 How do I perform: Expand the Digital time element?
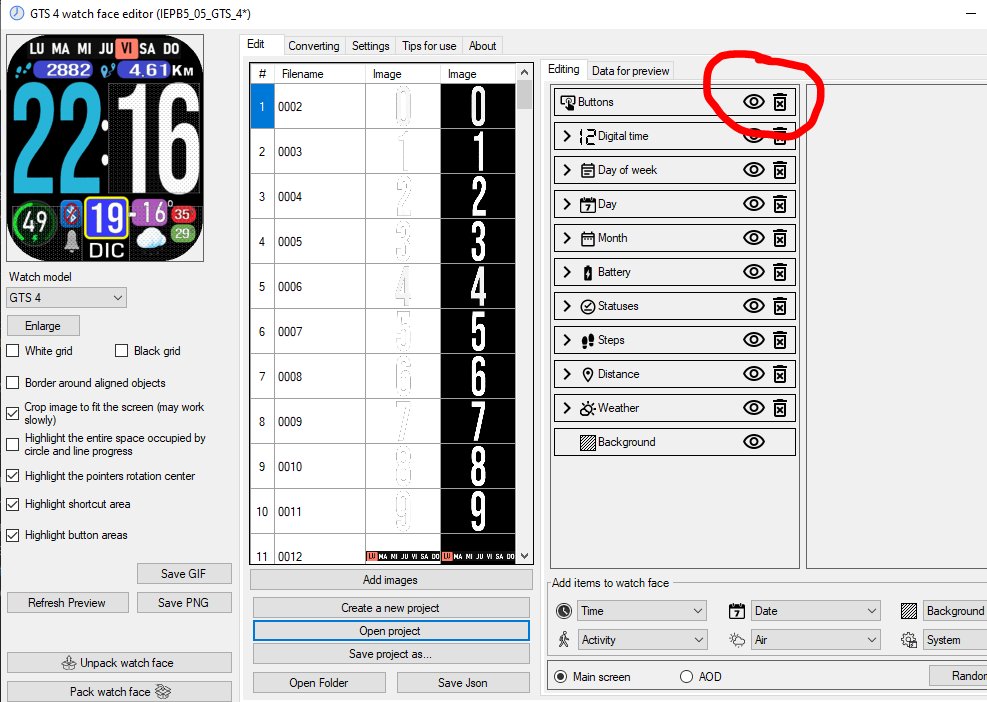pyautogui.click(x=567, y=136)
